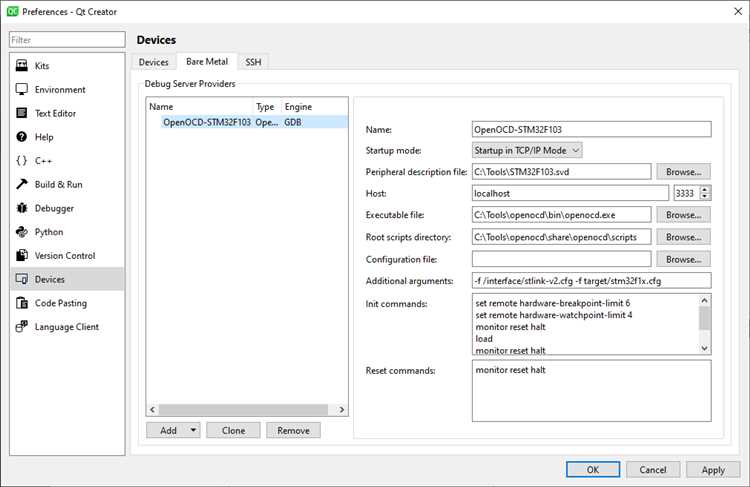Click the Apply button
The width and height of the screenshot is (750, 487).
(713, 469)
